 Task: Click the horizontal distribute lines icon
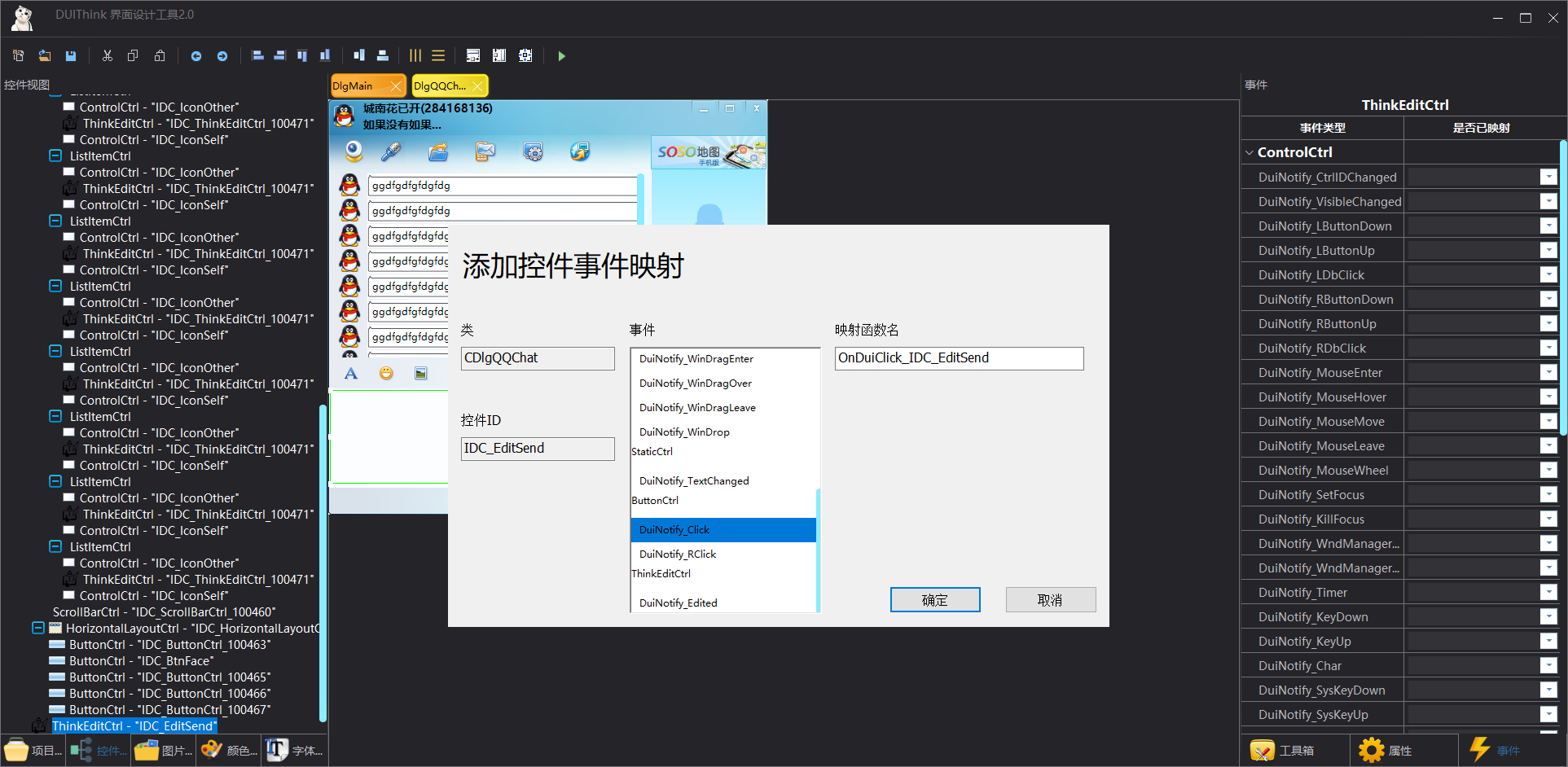click(438, 56)
